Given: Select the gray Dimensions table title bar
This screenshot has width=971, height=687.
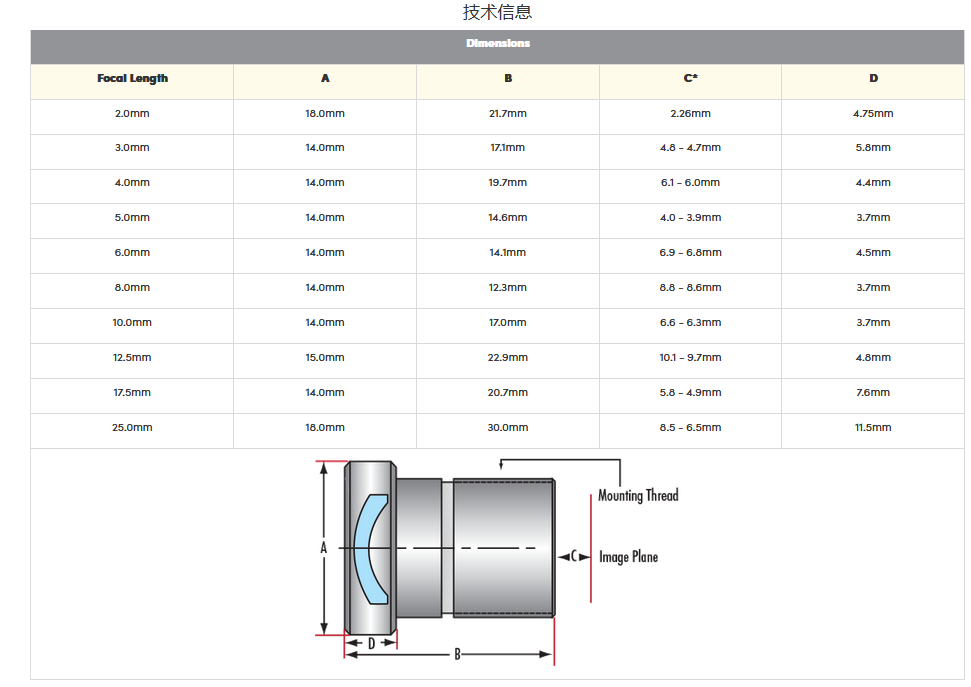Looking at the screenshot, I should tap(497, 44).
